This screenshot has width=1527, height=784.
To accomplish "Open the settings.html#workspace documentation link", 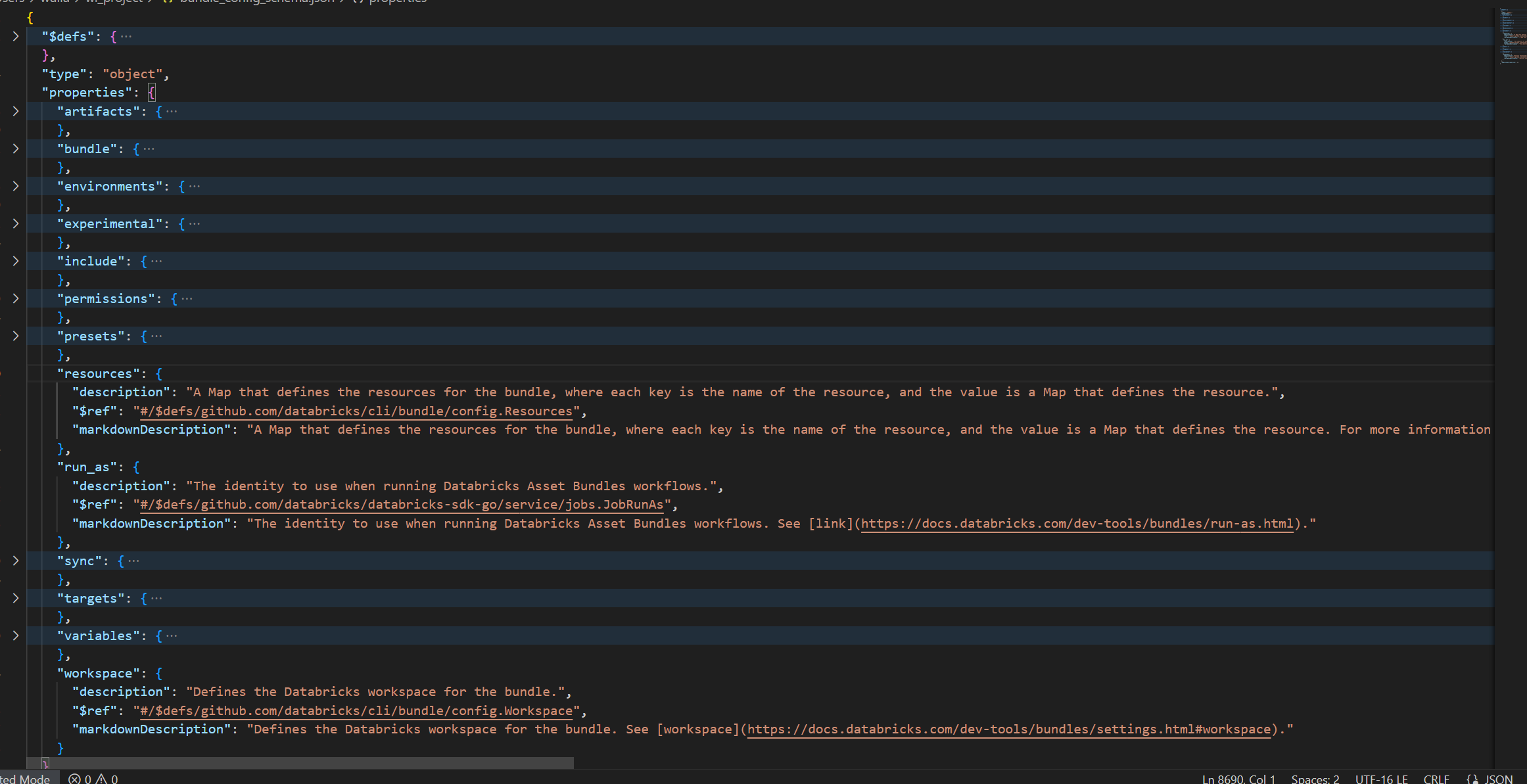I will [x=1009, y=729].
